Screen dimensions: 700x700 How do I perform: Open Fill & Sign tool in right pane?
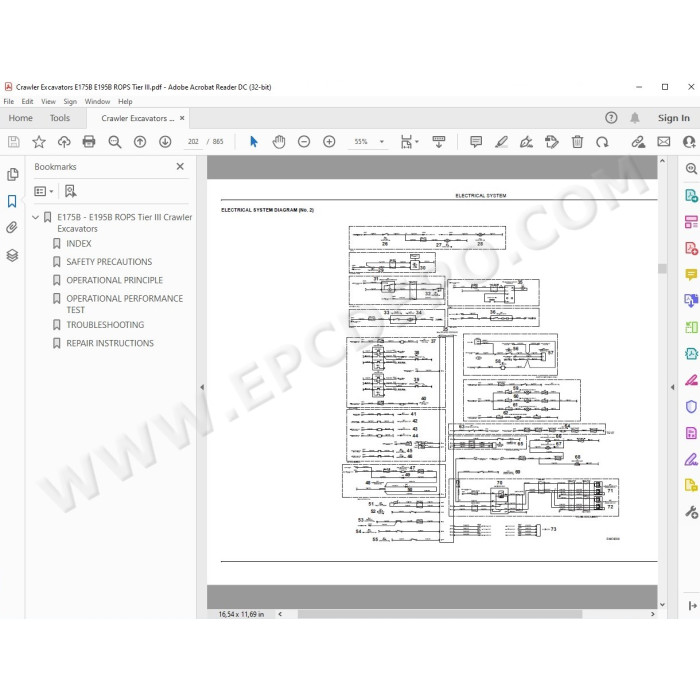coord(691,459)
